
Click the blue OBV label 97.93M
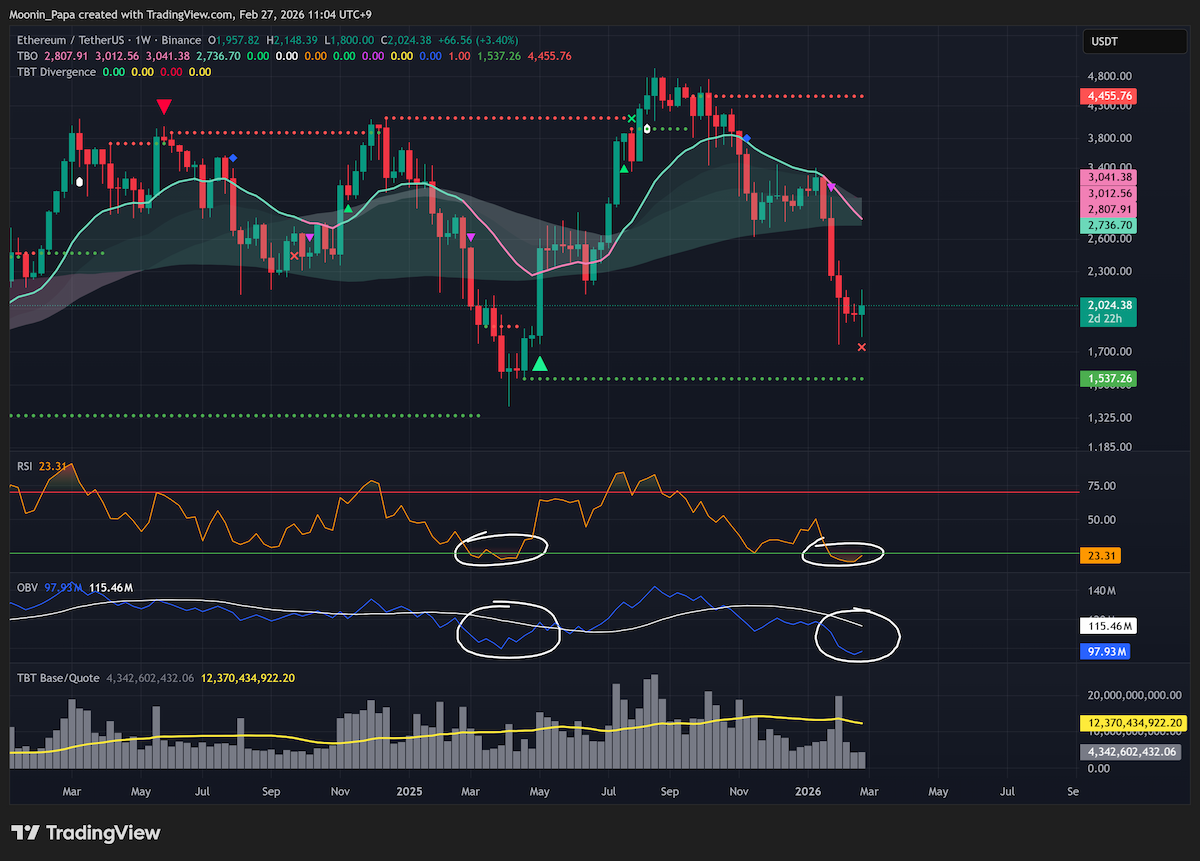pos(1105,652)
